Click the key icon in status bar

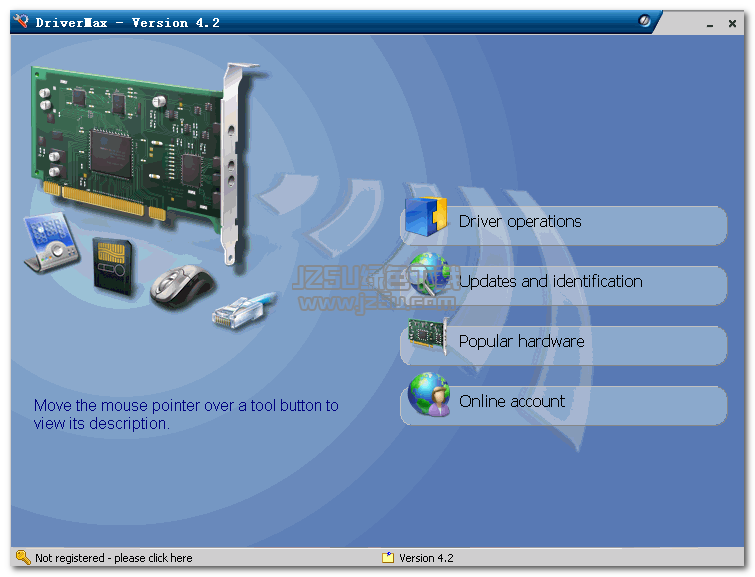pos(23,558)
